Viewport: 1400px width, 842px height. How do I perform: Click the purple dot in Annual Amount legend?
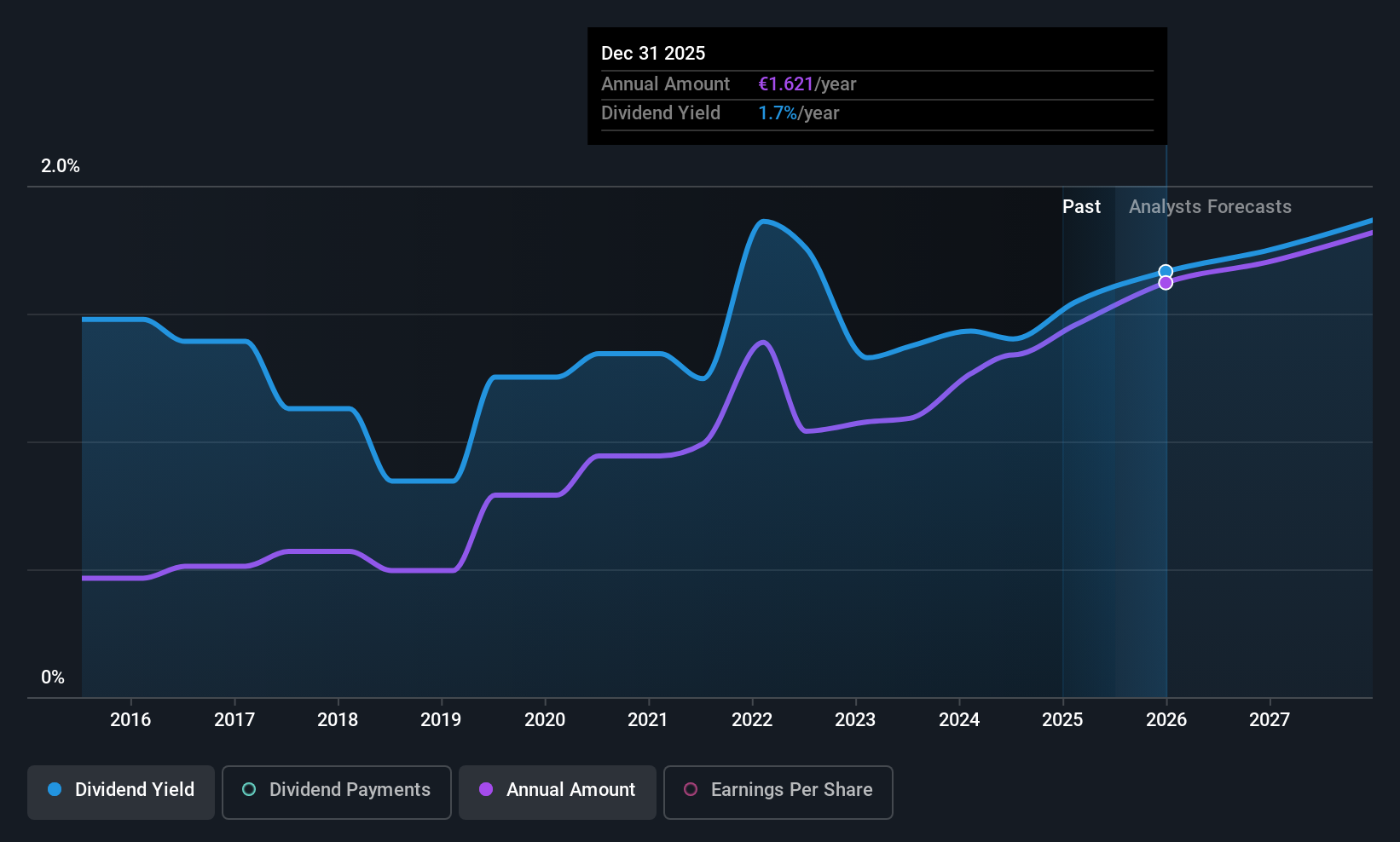tap(486, 789)
